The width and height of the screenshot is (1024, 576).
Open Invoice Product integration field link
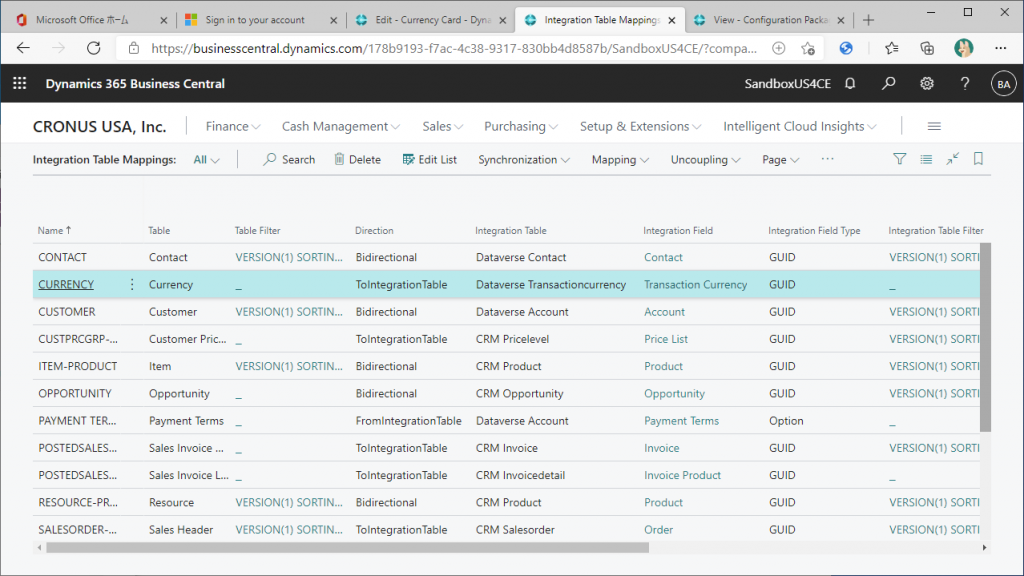pos(682,475)
